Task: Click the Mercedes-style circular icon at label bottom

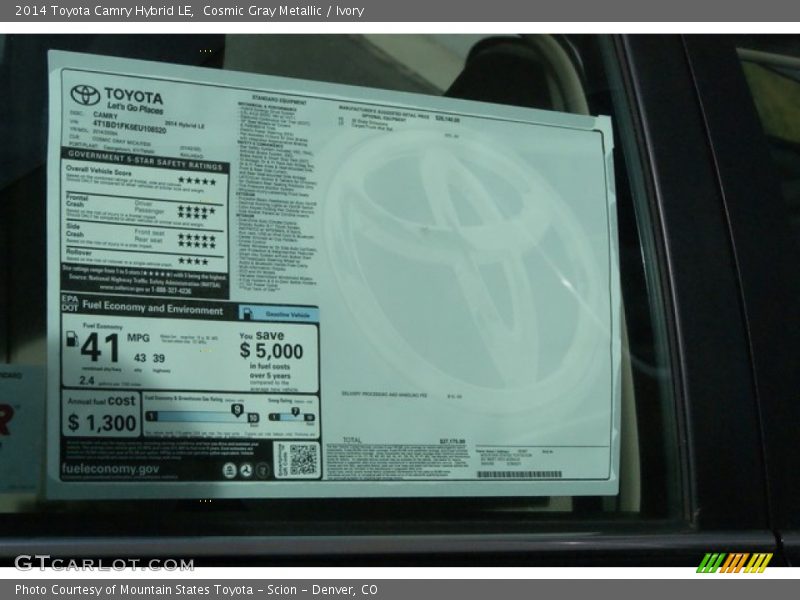Action: 247,469
